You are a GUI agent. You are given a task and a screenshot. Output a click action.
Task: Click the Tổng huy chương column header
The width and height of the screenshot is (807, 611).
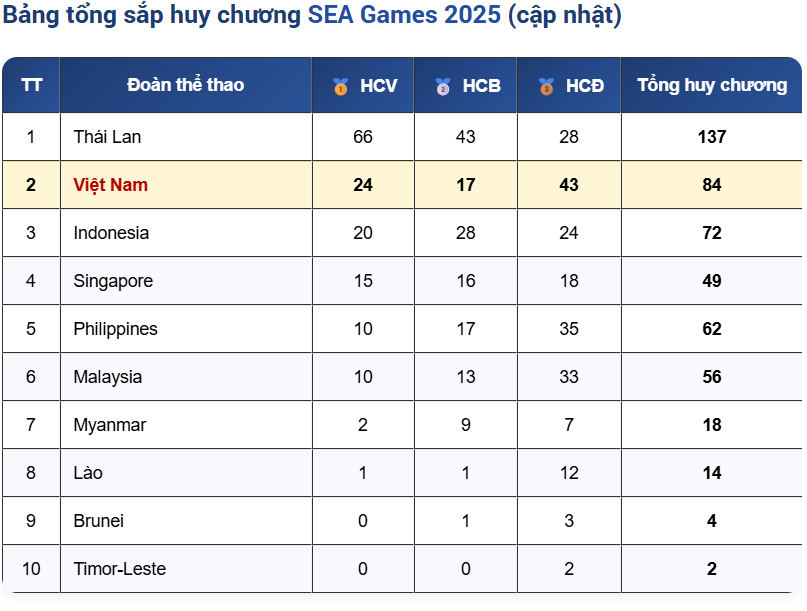711,85
